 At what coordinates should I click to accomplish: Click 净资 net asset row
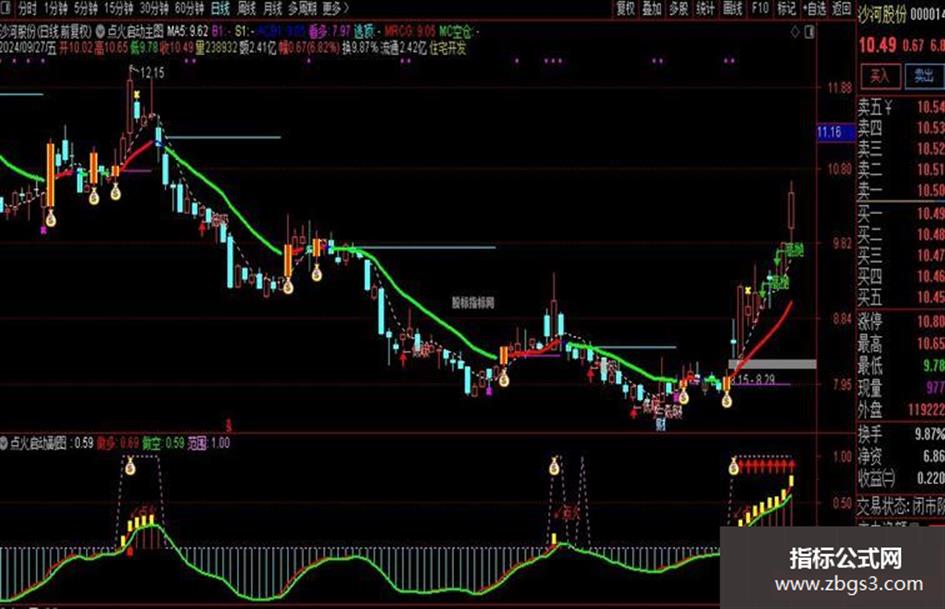click(901, 456)
